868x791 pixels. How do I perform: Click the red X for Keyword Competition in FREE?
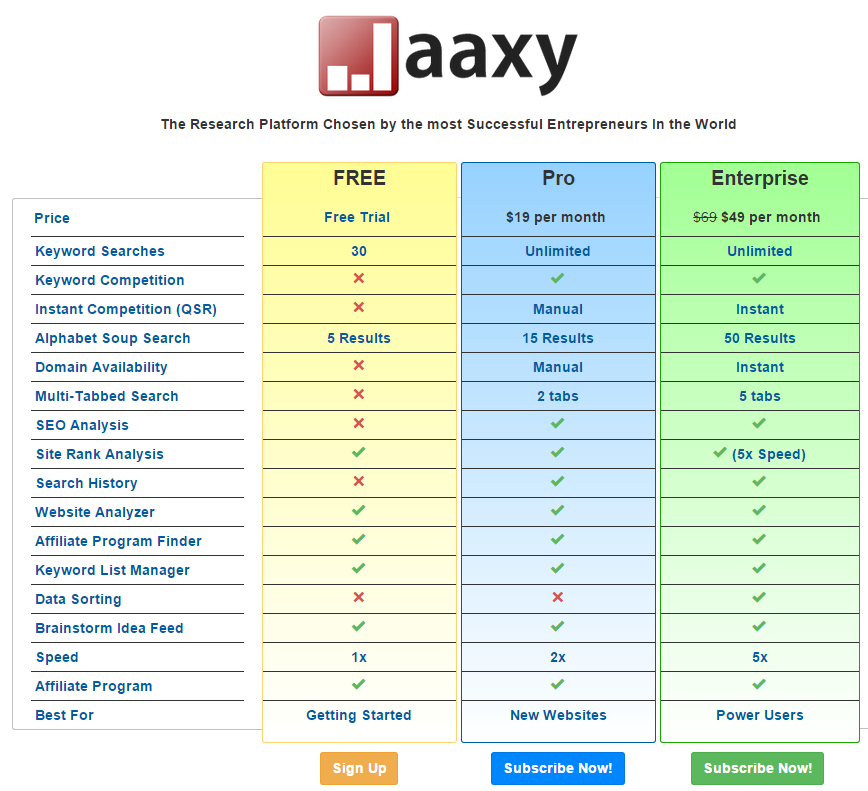(359, 278)
